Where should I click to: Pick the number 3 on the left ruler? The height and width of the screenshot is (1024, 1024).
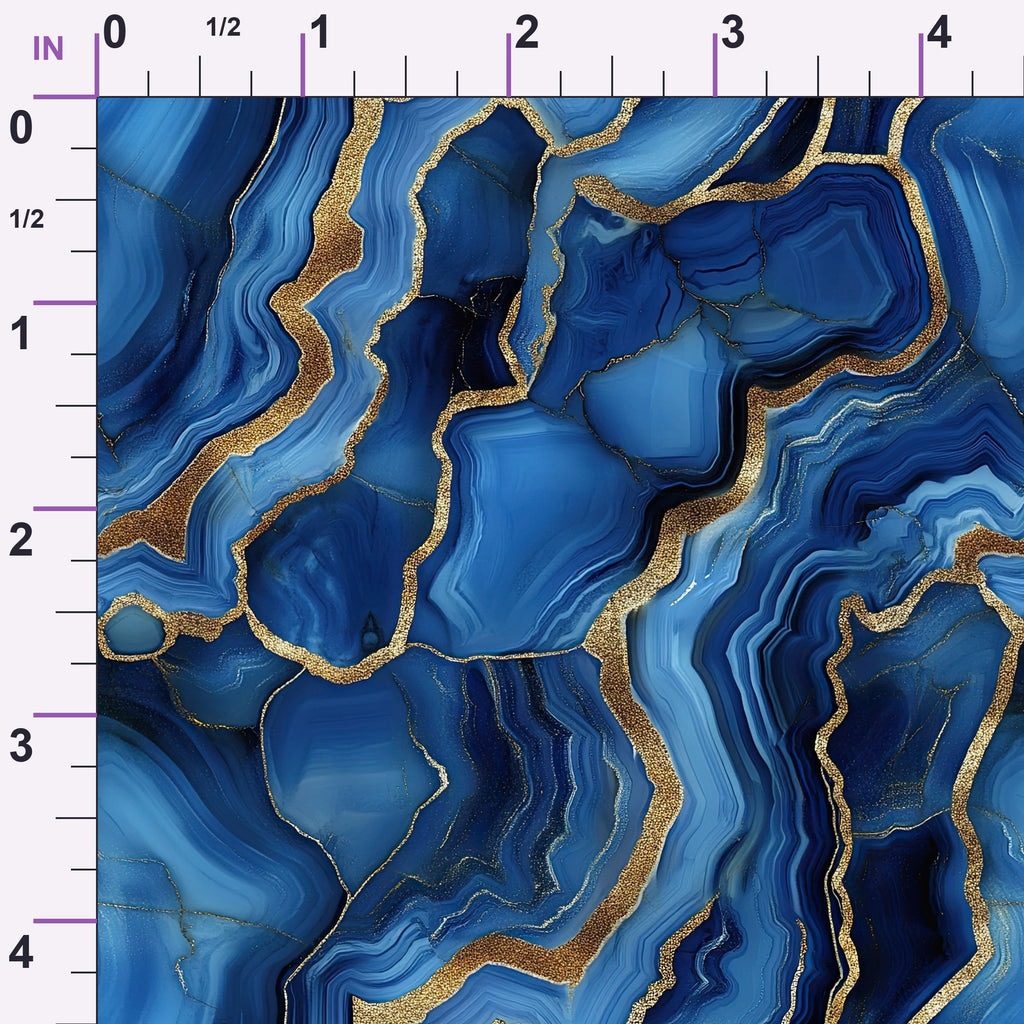21,746
